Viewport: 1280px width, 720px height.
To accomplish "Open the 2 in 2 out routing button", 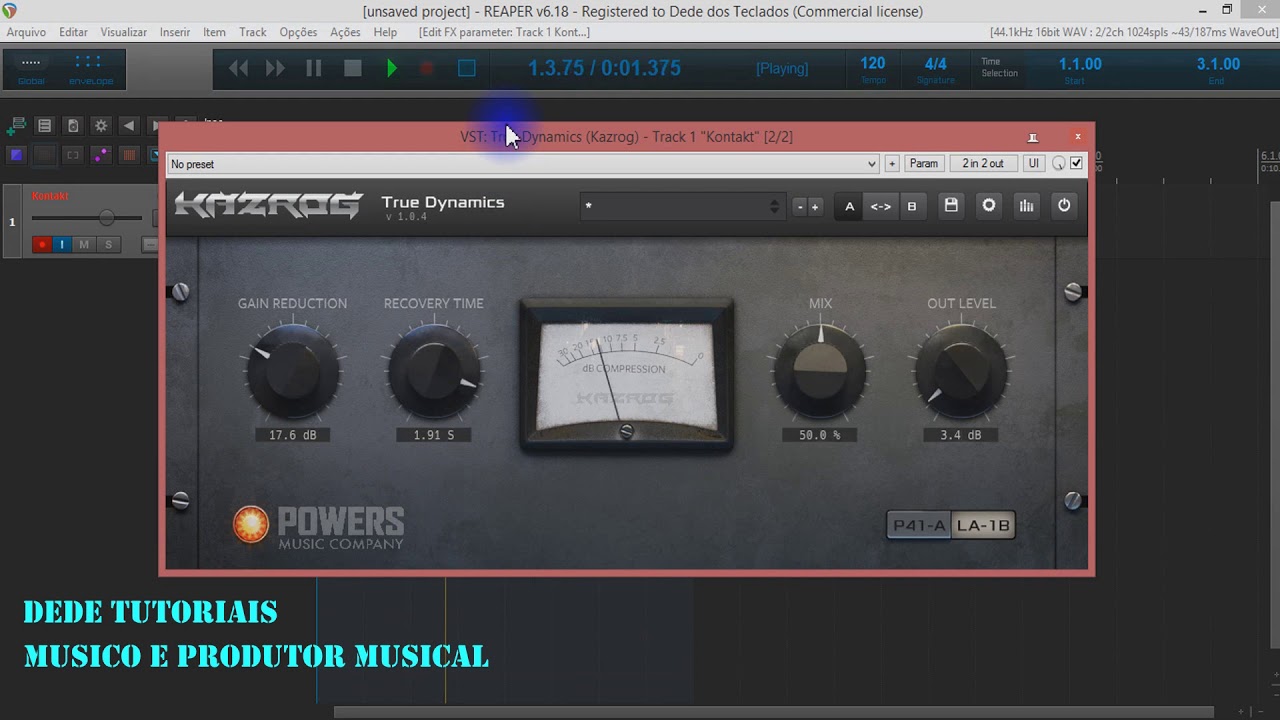I will click(983, 164).
